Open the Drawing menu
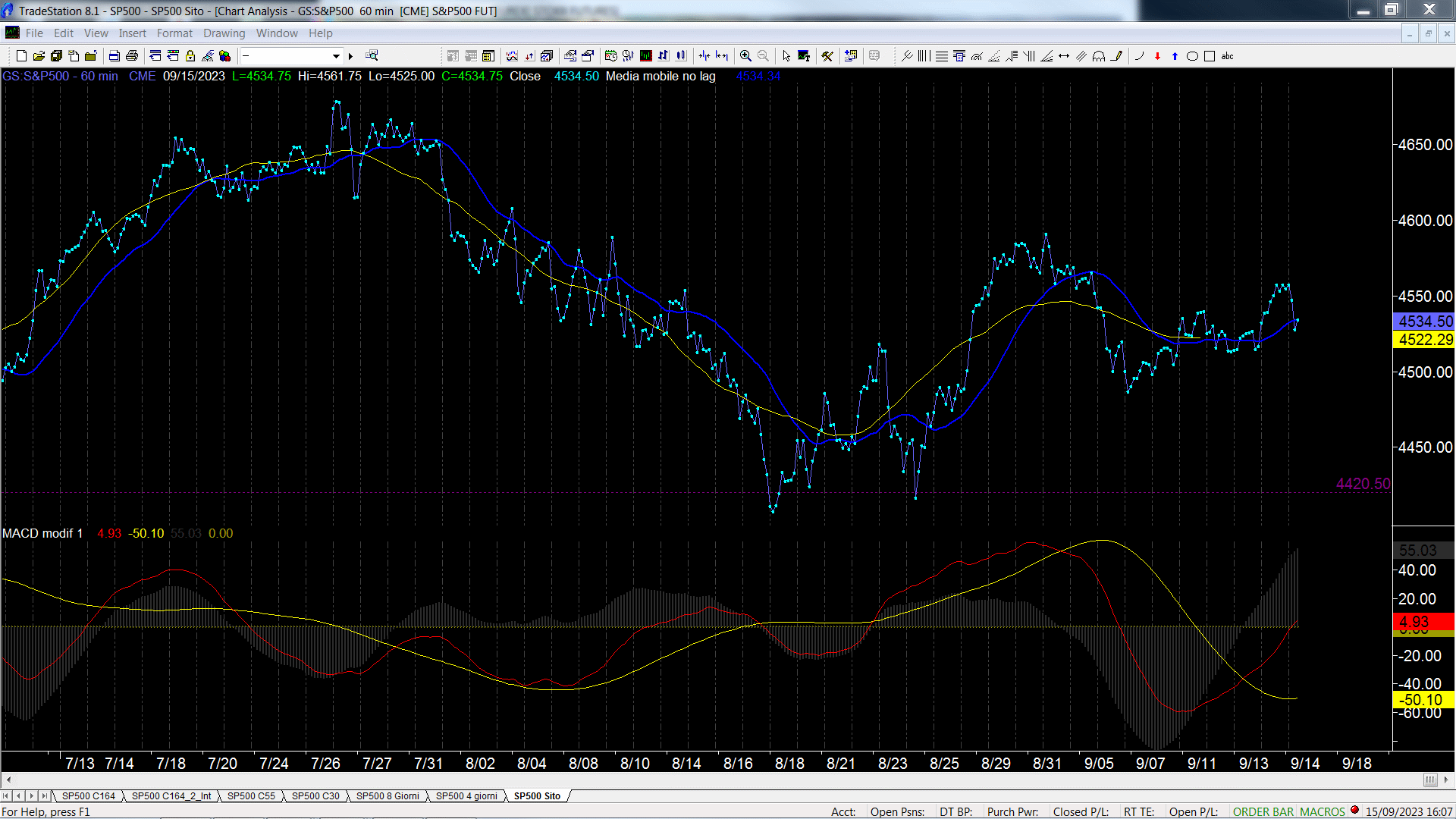Viewport: 1456px width, 819px height. coord(224,33)
